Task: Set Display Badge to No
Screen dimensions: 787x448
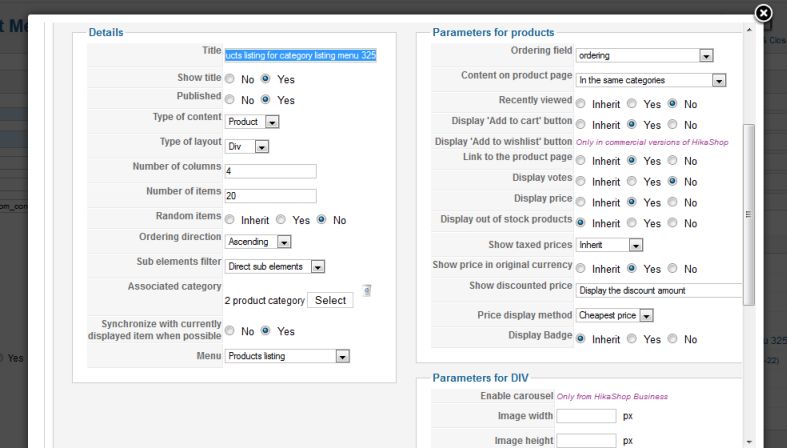Action: [x=673, y=339]
